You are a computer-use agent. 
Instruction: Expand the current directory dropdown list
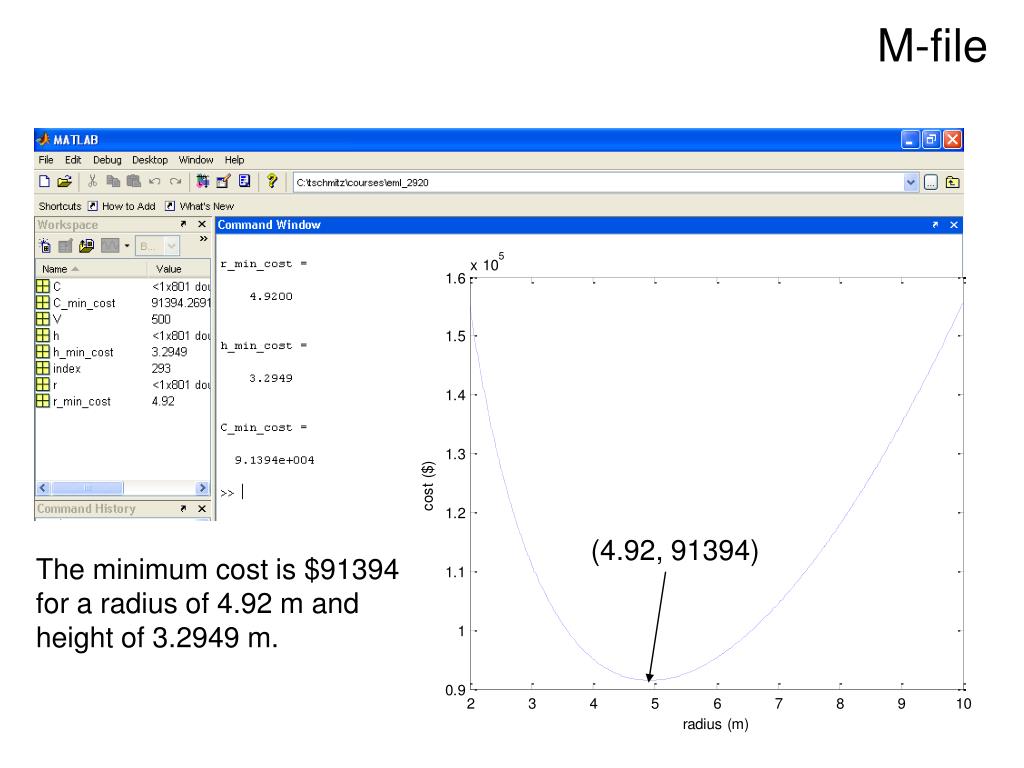point(910,183)
